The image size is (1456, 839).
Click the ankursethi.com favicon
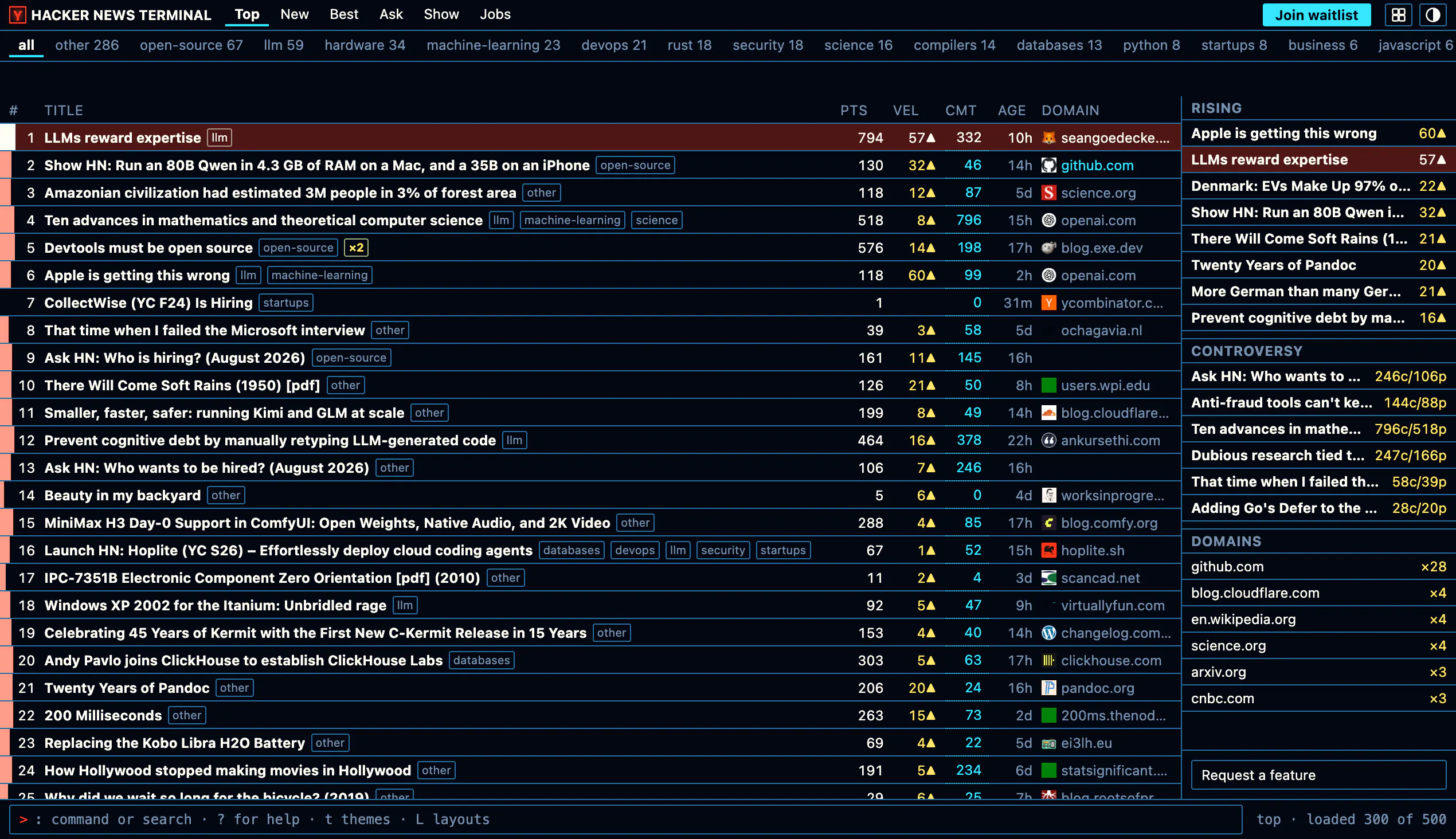(x=1048, y=441)
